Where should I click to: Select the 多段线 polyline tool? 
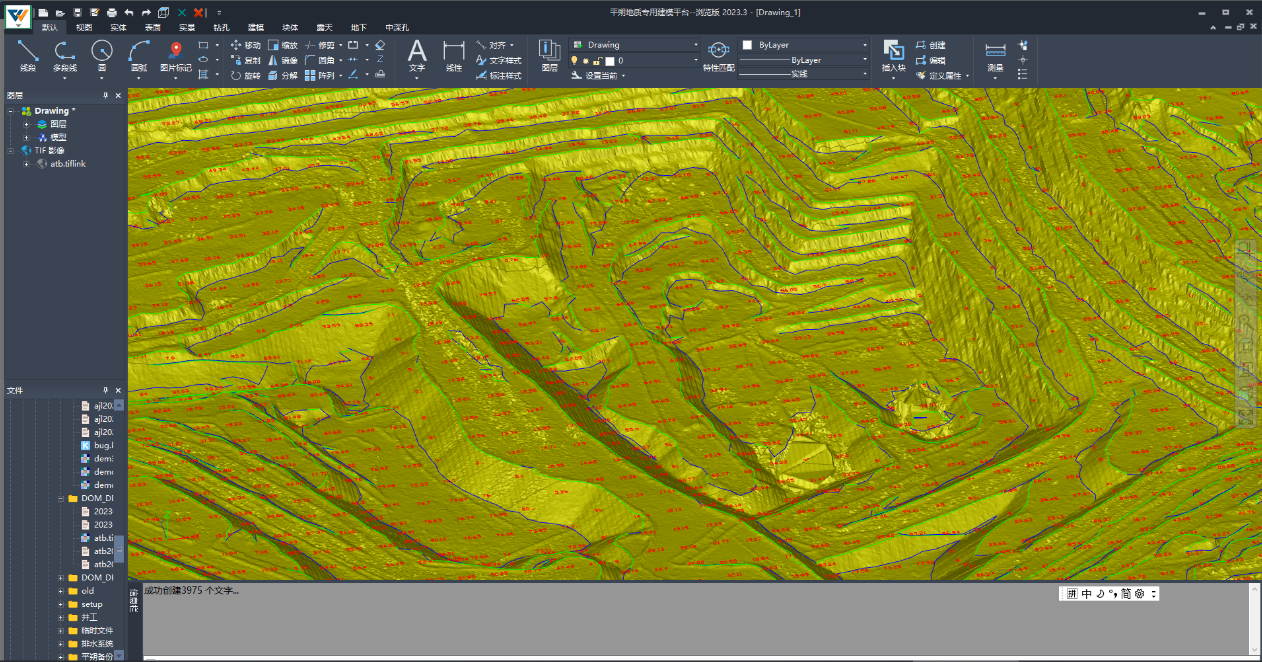coord(64,52)
